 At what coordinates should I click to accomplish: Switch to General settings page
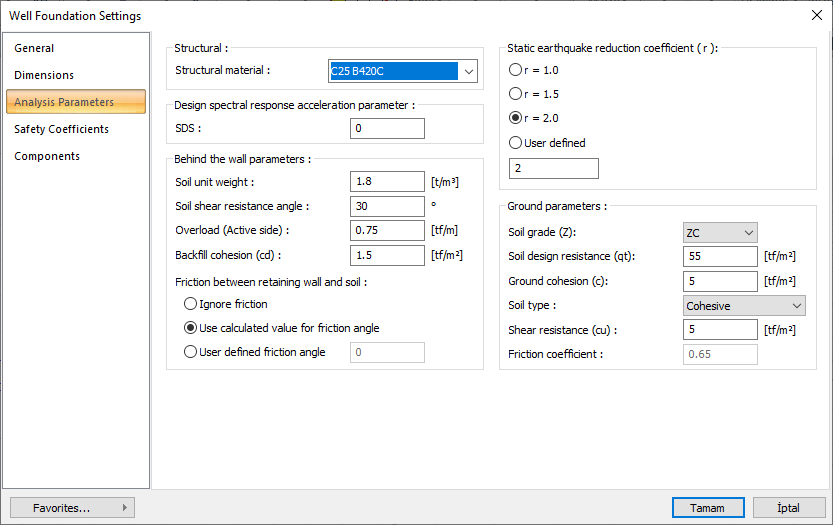(35, 48)
